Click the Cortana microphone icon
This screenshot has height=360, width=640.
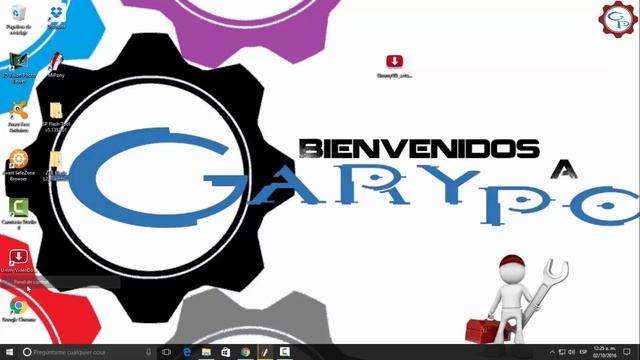148,352
